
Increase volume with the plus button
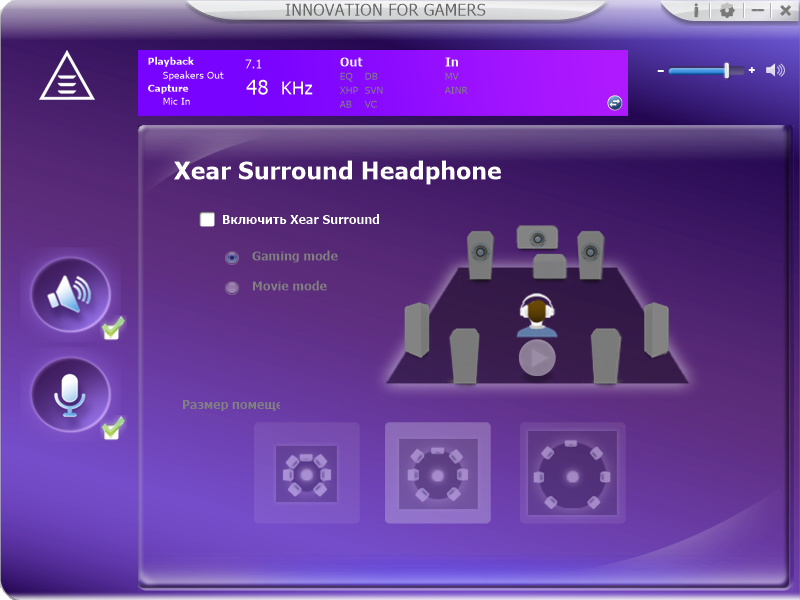click(x=752, y=70)
